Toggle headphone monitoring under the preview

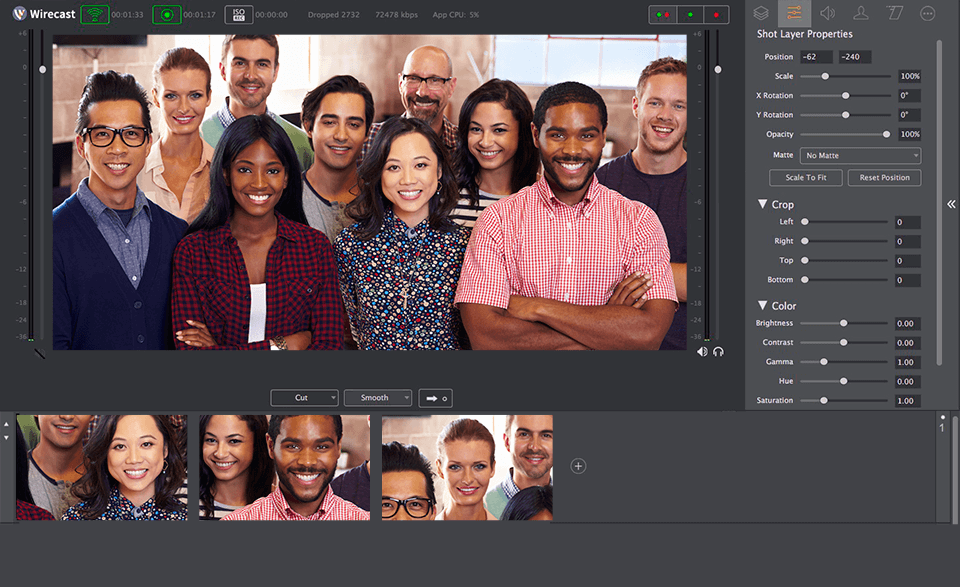click(x=718, y=351)
